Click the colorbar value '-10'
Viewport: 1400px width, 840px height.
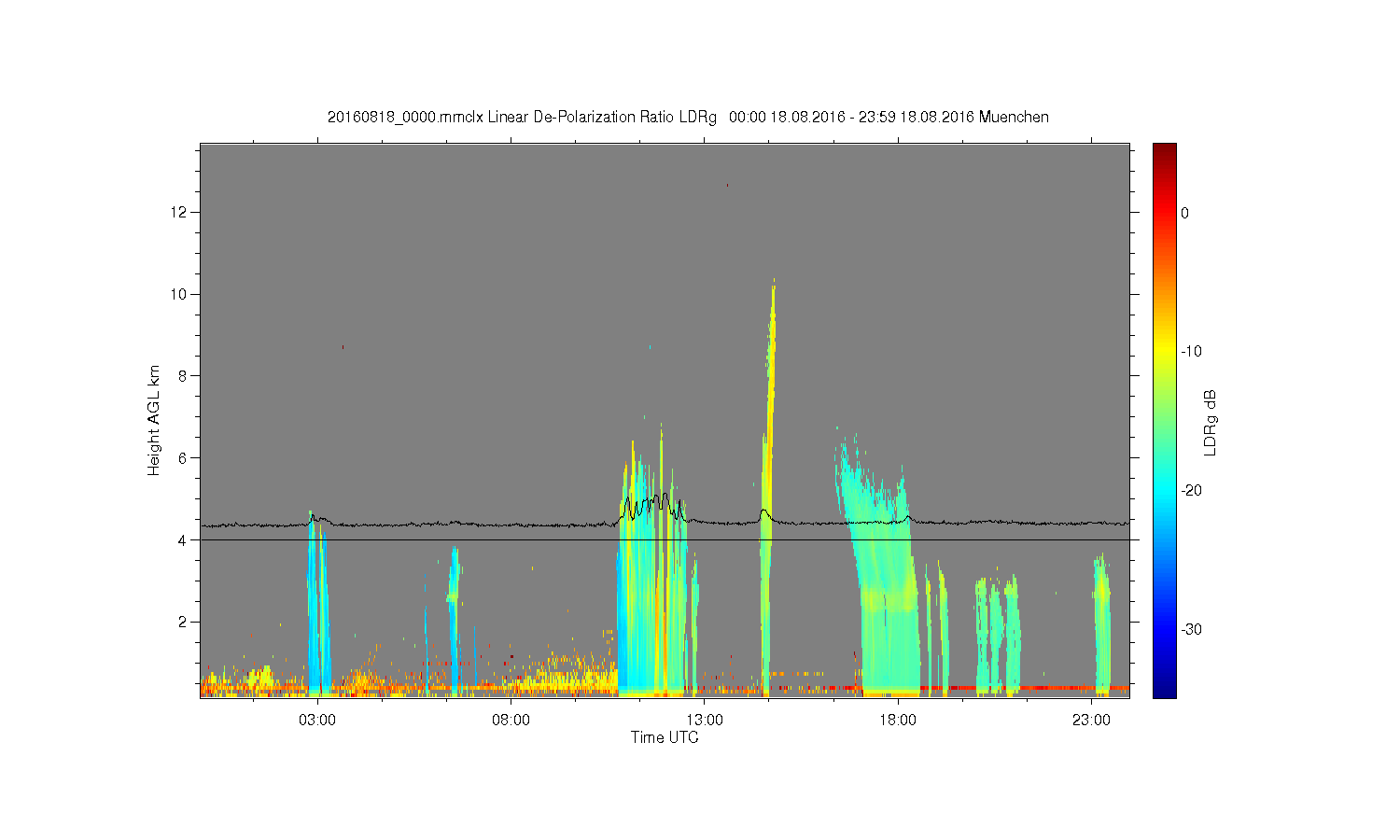click(x=1190, y=352)
